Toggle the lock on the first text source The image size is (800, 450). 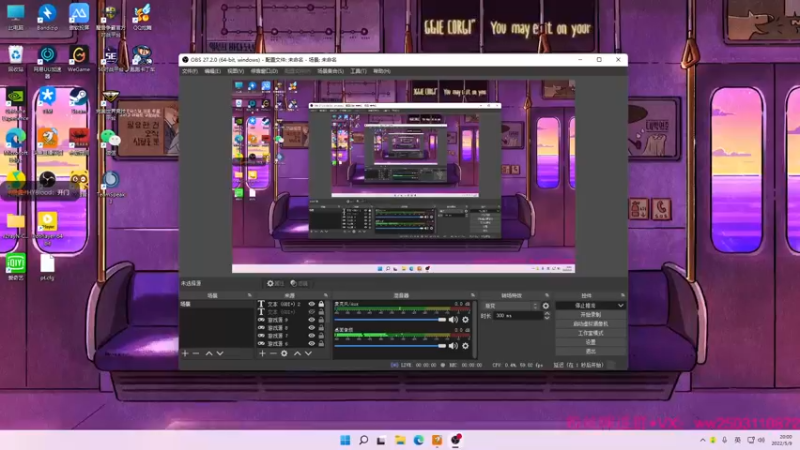[321, 304]
